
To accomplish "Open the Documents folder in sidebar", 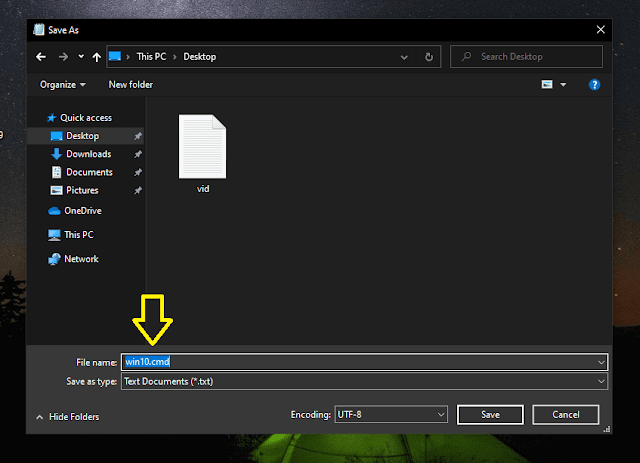I will point(89,172).
